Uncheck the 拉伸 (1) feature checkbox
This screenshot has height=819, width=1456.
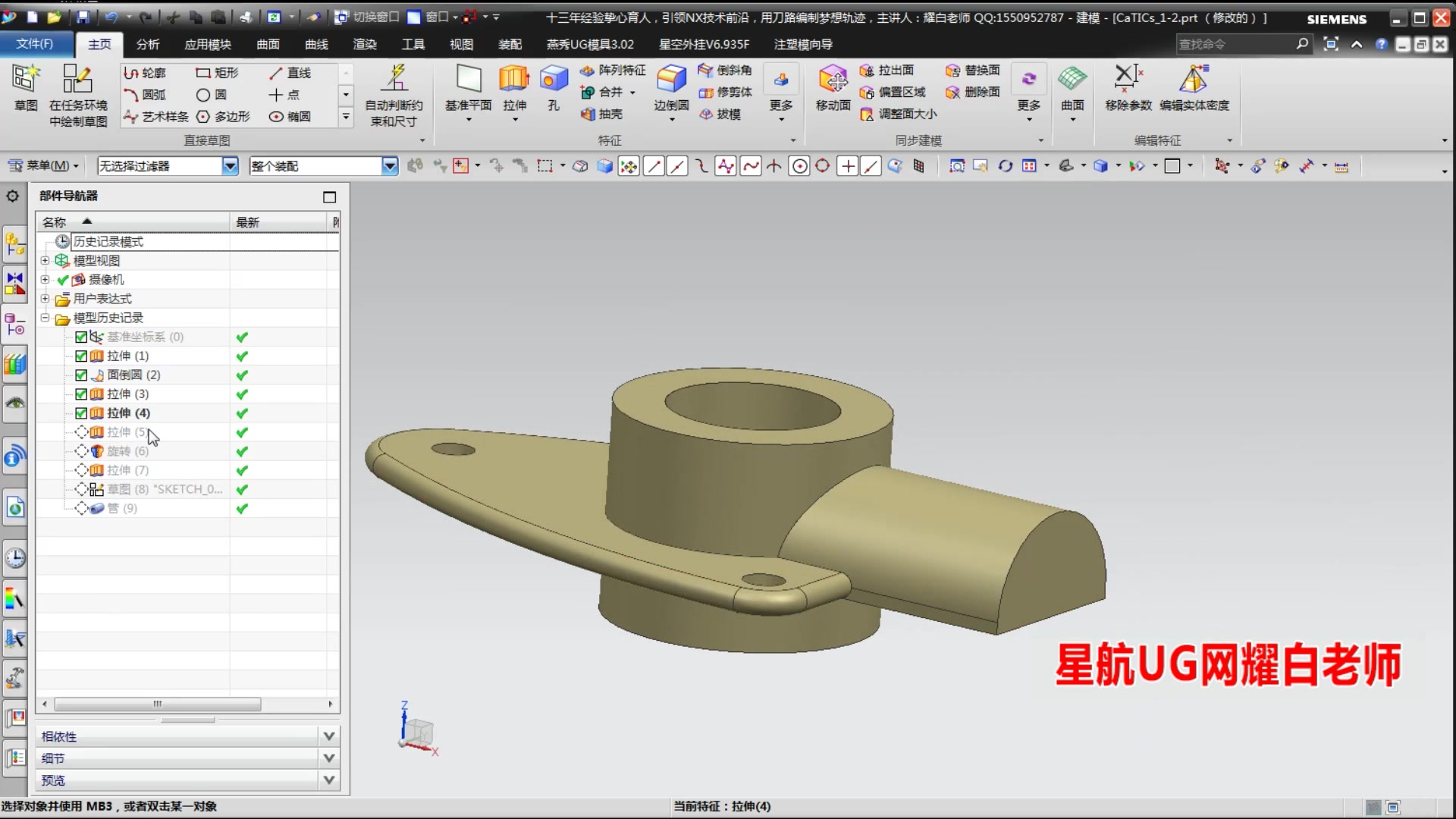(81, 356)
